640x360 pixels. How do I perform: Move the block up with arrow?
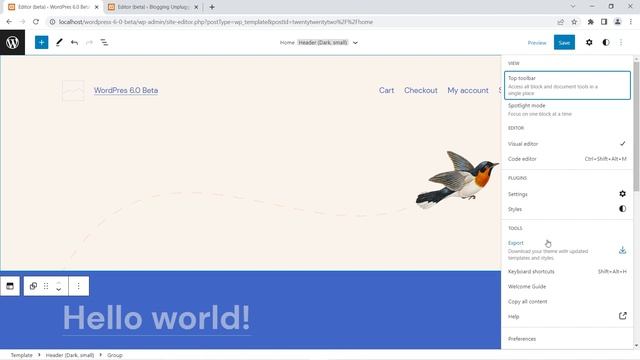click(x=59, y=282)
